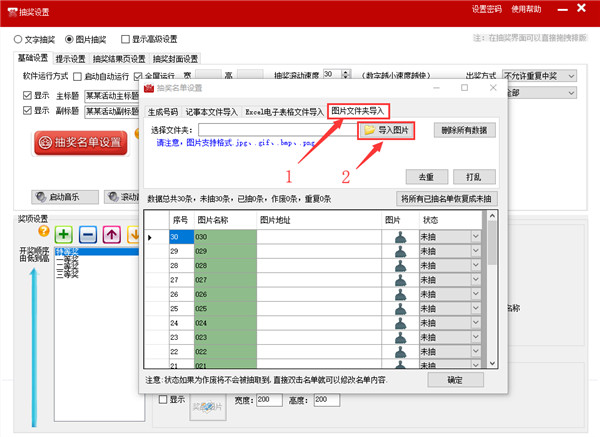
Task: Click the person image icon in row 027
Action: click(x=400, y=281)
